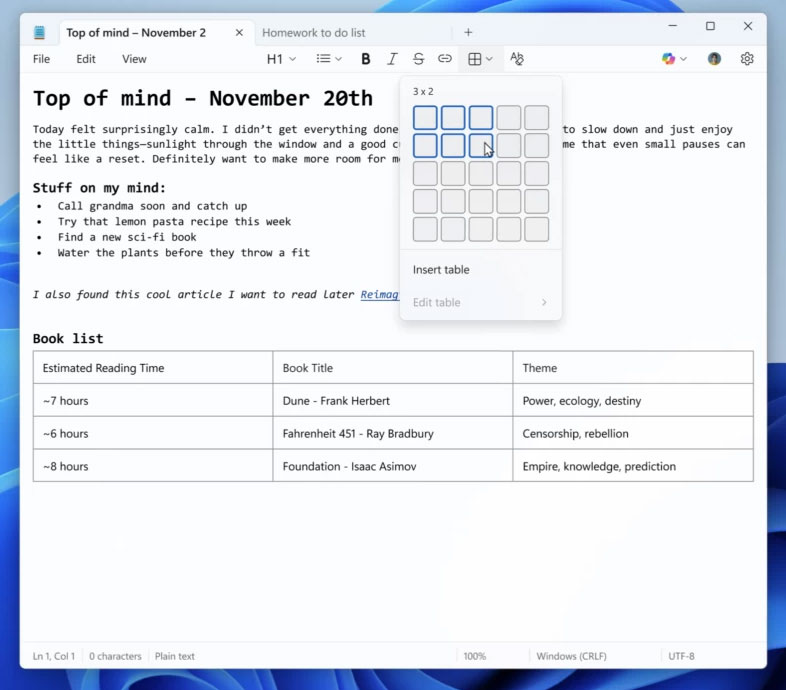Toggle bold formatting
Viewport: 786px width, 690px height.
(365, 59)
